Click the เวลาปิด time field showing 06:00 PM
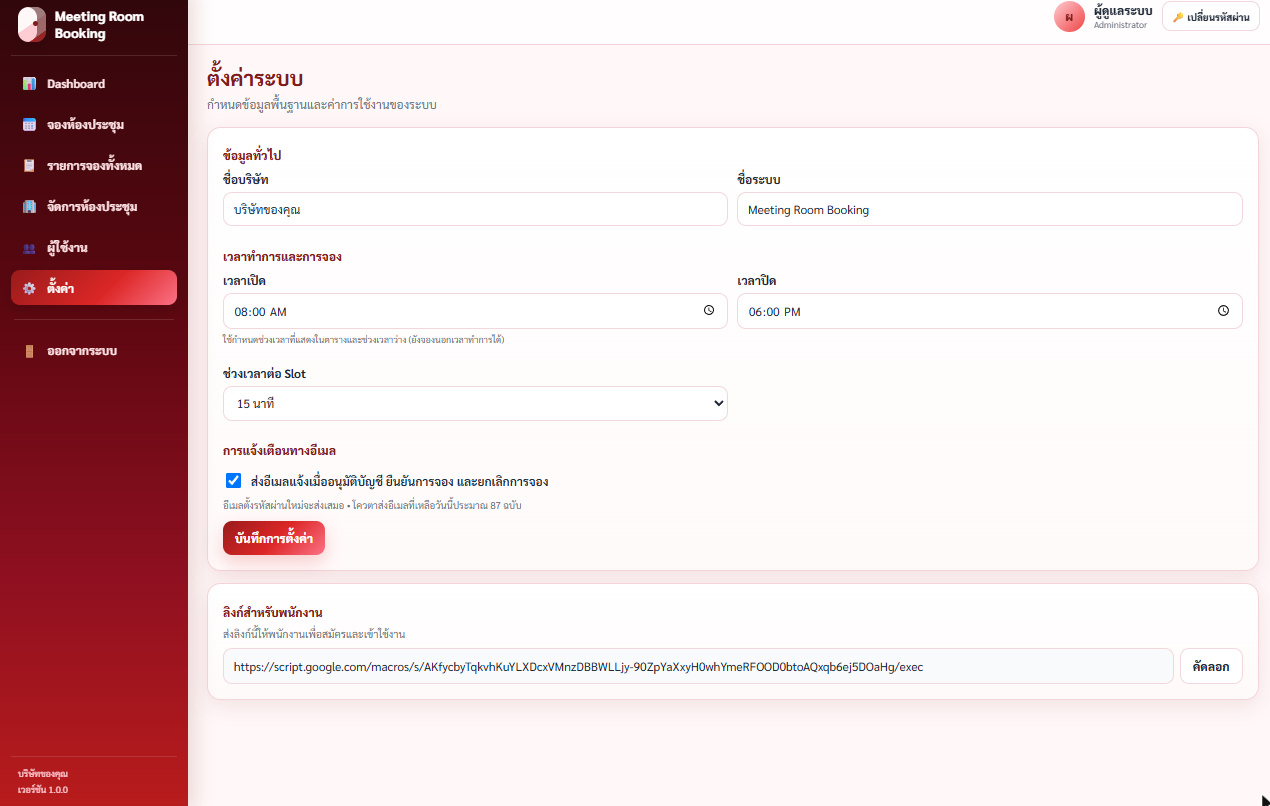Image resolution: width=1270 pixels, height=806 pixels. point(990,311)
